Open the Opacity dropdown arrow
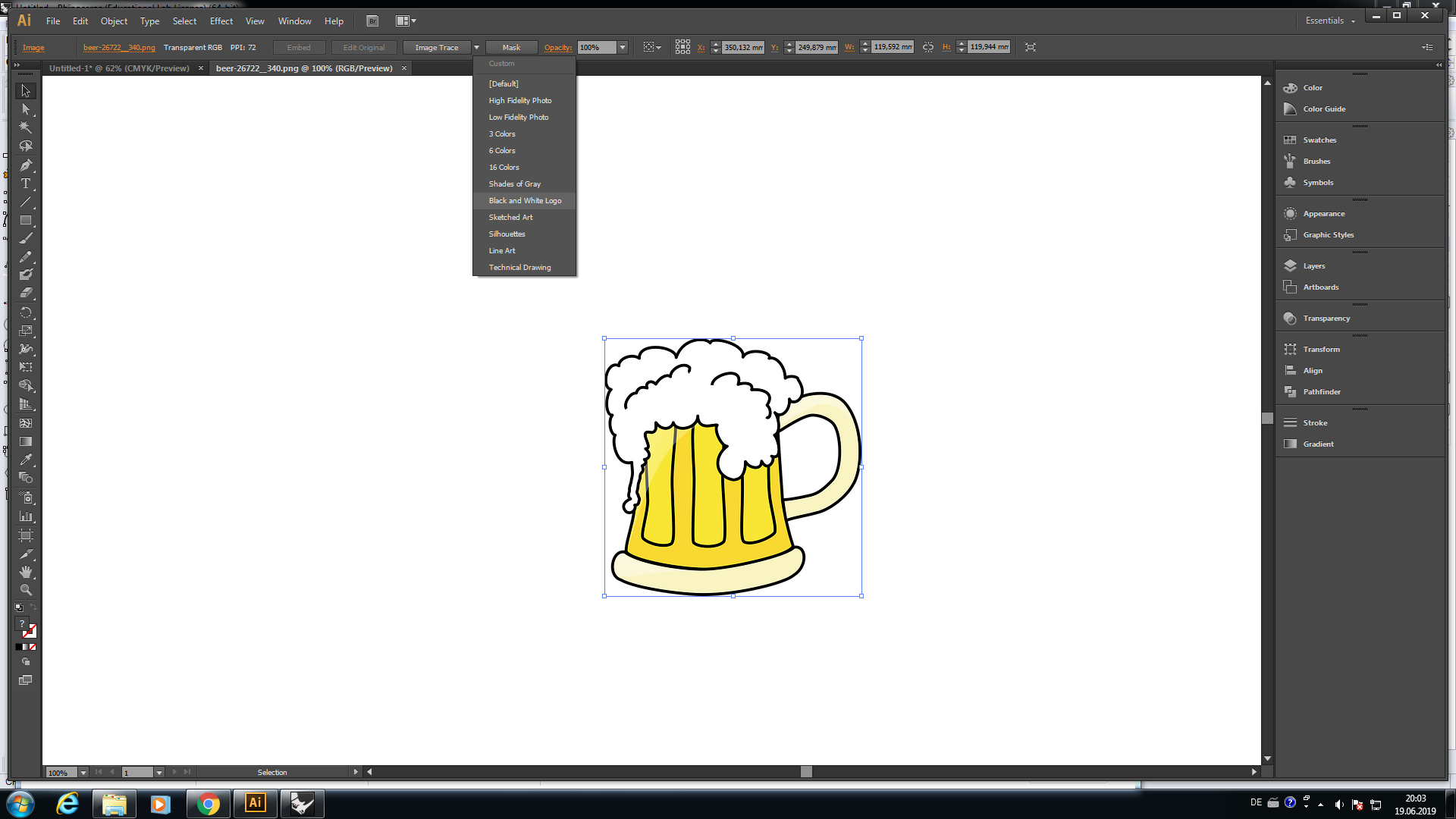Image resolution: width=1456 pixels, height=819 pixels. tap(623, 47)
